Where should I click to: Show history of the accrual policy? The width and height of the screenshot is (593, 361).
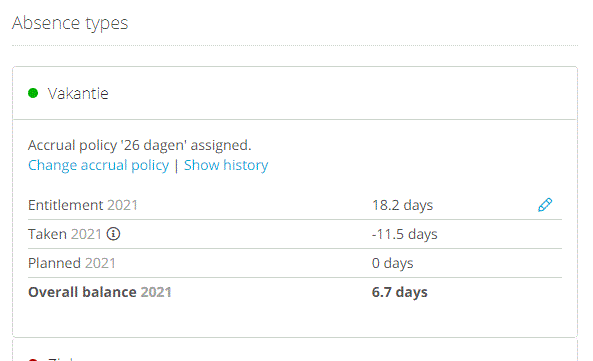coord(226,165)
